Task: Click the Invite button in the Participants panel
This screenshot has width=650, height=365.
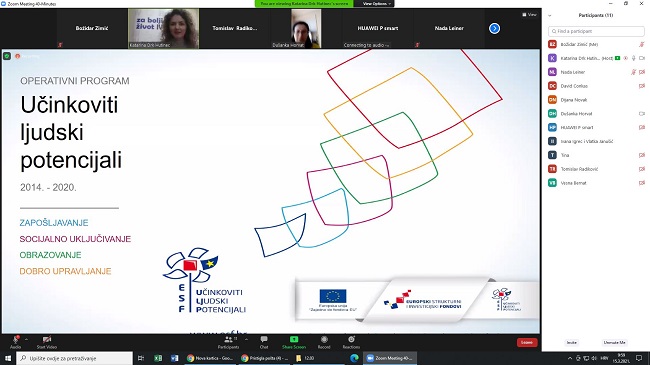Action: coord(572,343)
